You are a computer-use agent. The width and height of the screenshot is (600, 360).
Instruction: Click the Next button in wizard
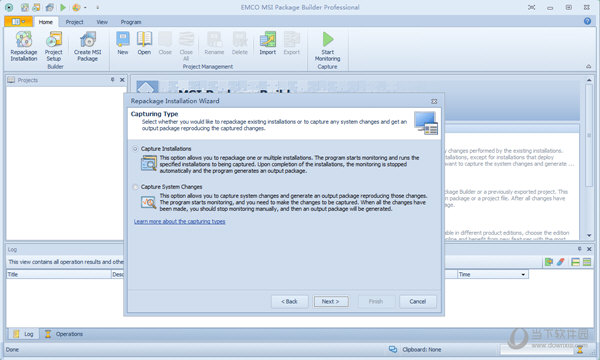pos(331,301)
